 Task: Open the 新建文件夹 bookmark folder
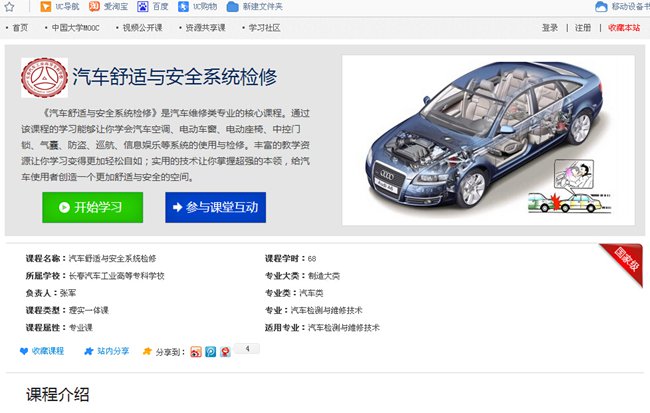click(255, 7)
